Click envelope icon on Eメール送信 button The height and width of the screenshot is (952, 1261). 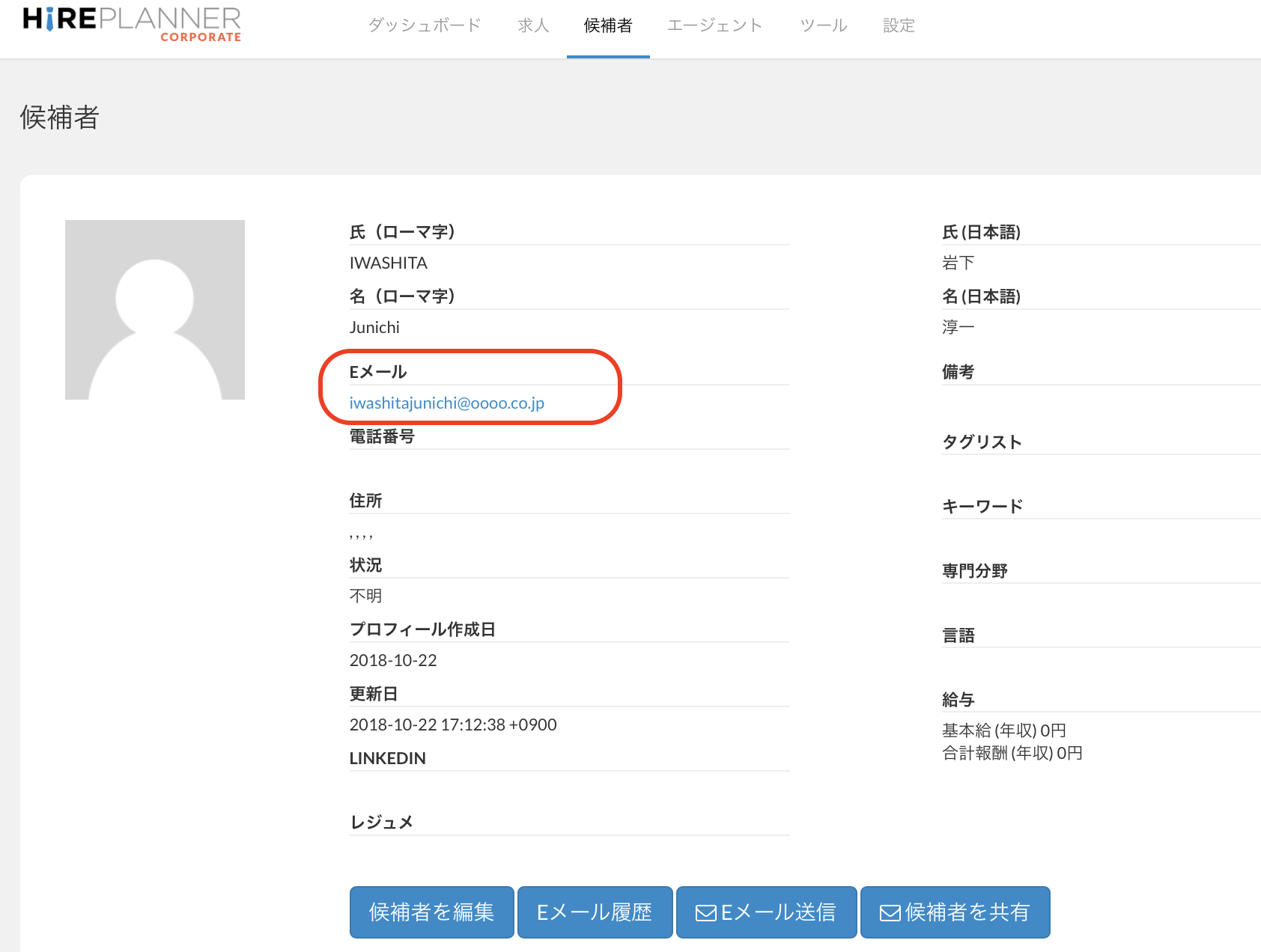click(705, 913)
